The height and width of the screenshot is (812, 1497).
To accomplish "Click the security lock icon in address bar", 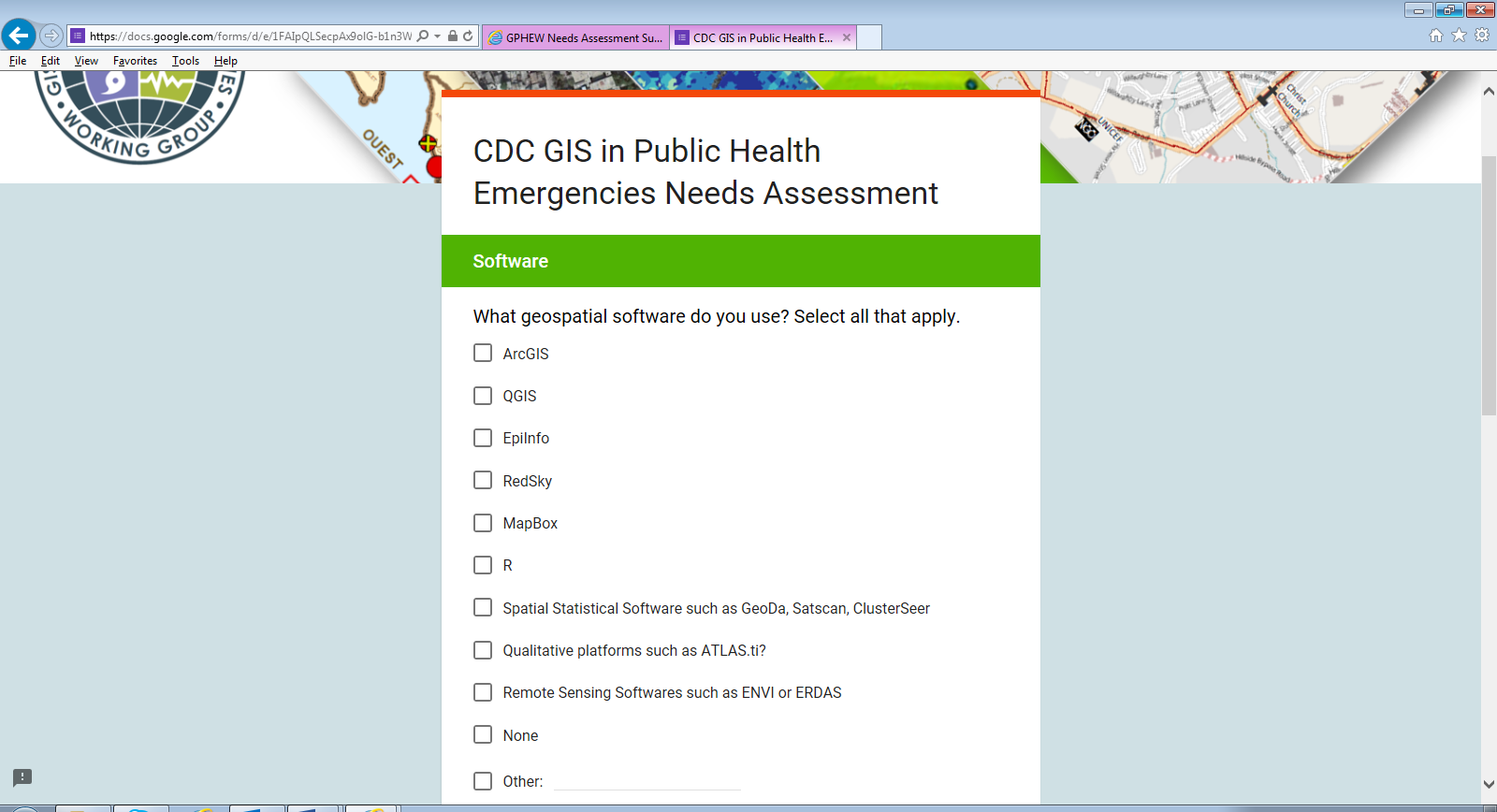I will pos(453,36).
